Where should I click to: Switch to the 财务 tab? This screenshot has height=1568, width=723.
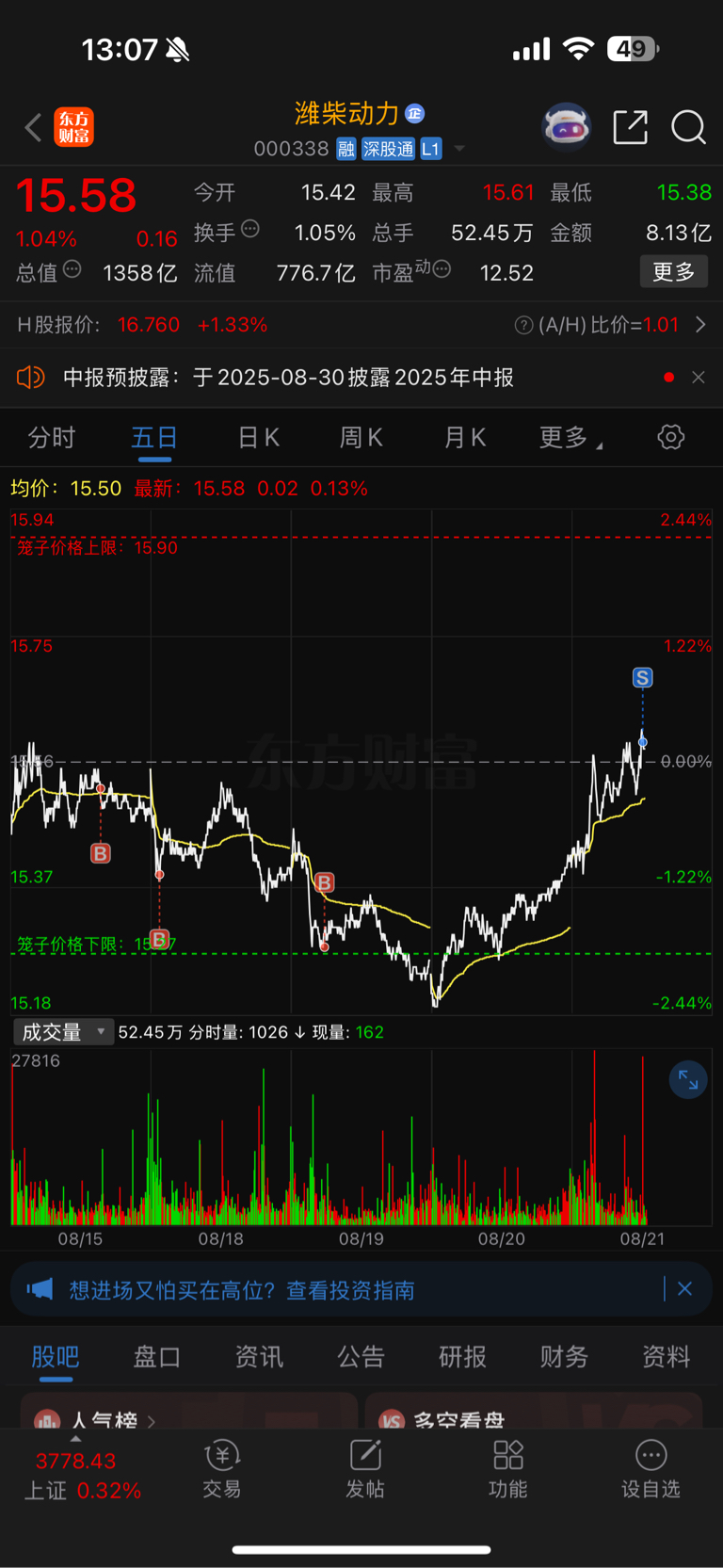coord(564,1357)
